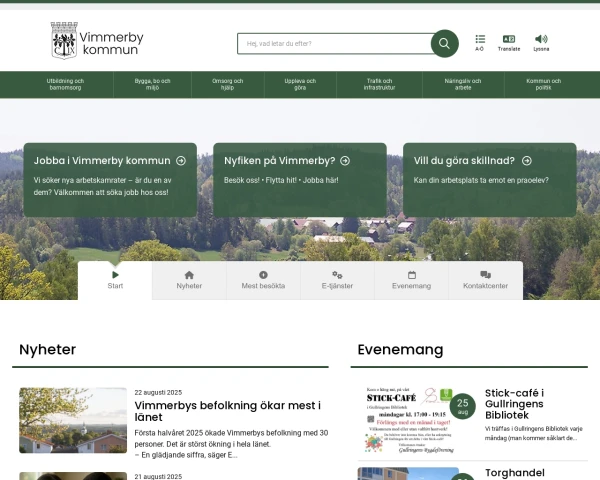Image resolution: width=600 pixels, height=480 pixels.
Task: Open the 'Jobba i Vimmerby kommun' link
Action: [102, 161]
